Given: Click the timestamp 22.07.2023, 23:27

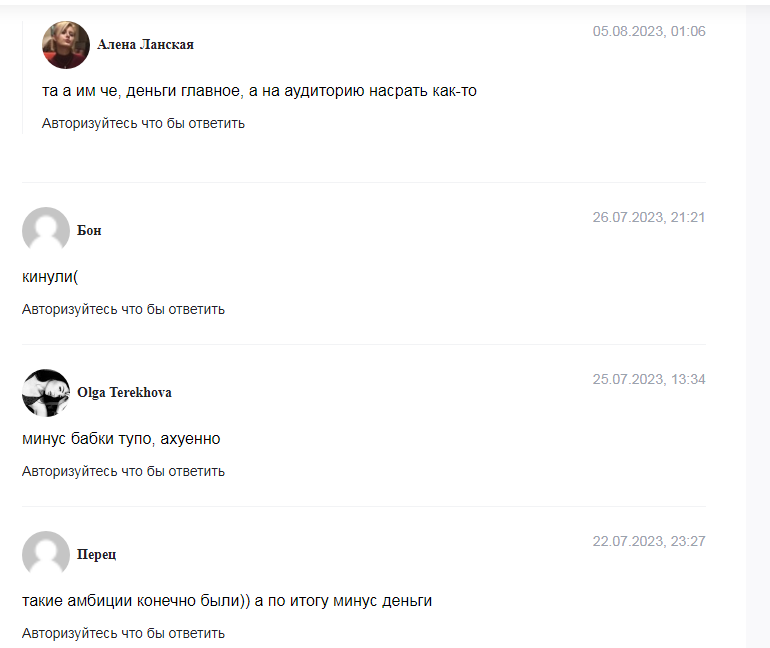Looking at the screenshot, I should click(649, 541).
